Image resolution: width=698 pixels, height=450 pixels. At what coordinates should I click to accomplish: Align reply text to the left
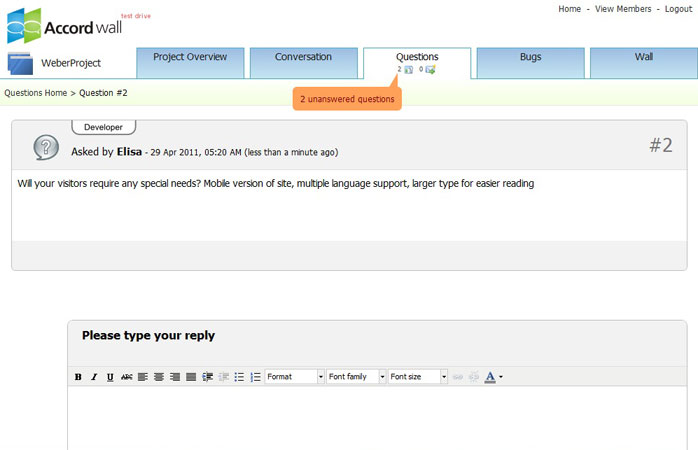pyautogui.click(x=143, y=377)
